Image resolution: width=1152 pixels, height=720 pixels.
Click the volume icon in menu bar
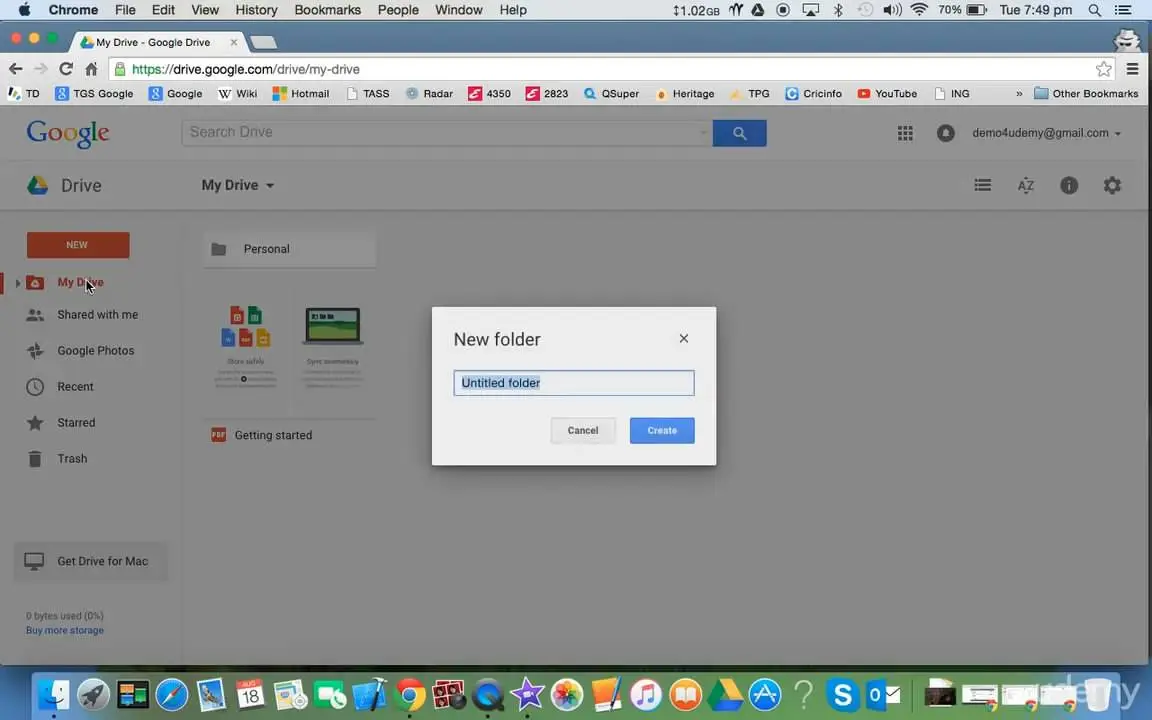(x=892, y=10)
